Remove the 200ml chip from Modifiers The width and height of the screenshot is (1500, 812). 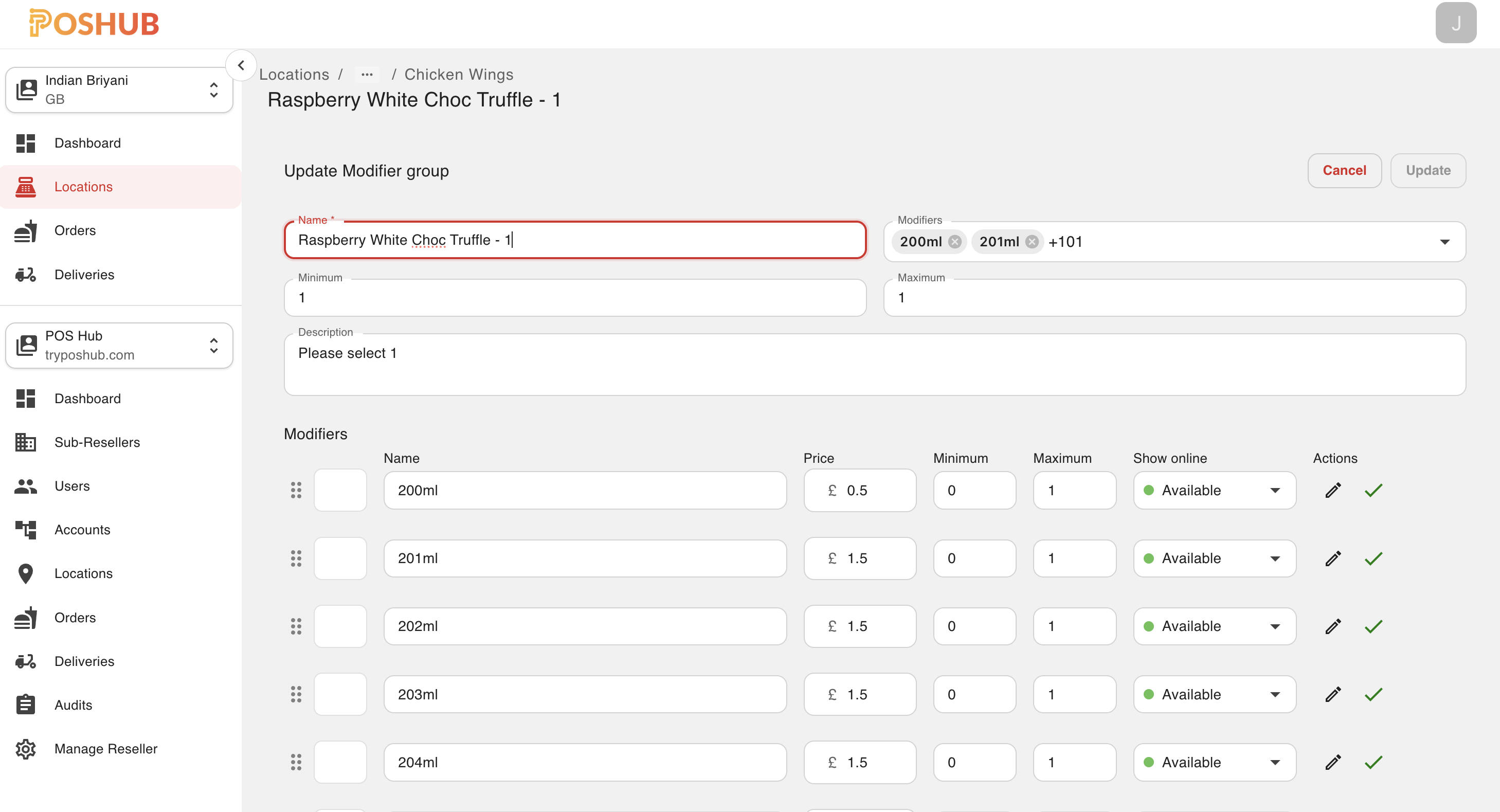(x=955, y=242)
